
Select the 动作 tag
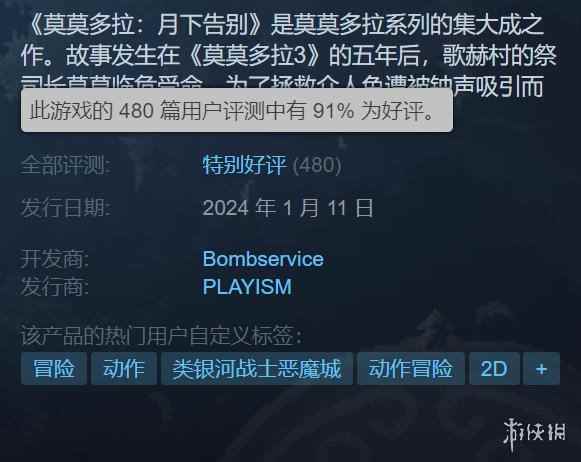pyautogui.click(x=124, y=369)
